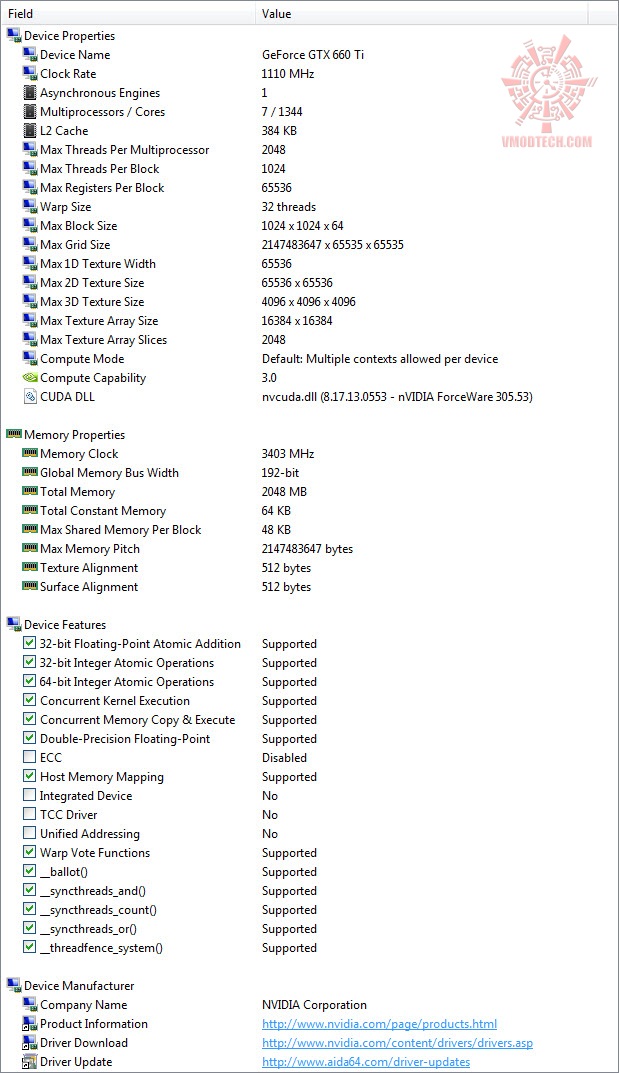Select the 32 threads value
619x1073 pixels.
289,207
